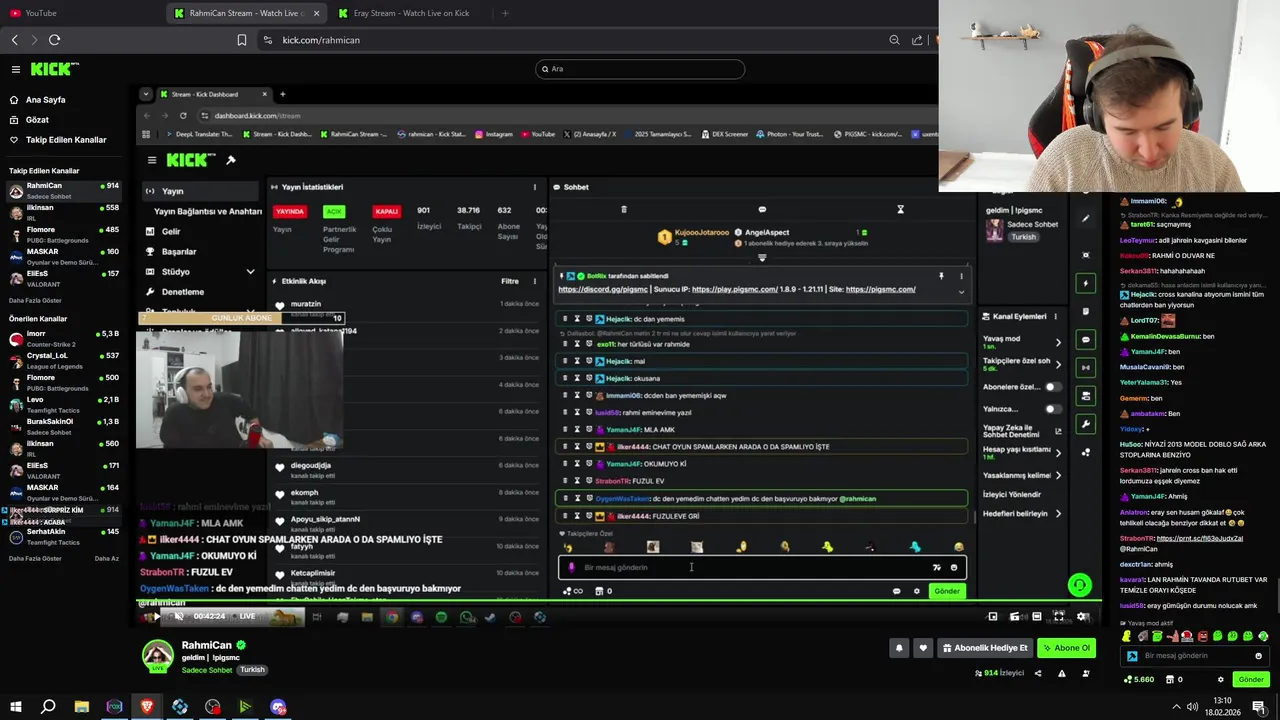
Task: Open the Discord taskbar icon
Action: point(278,707)
